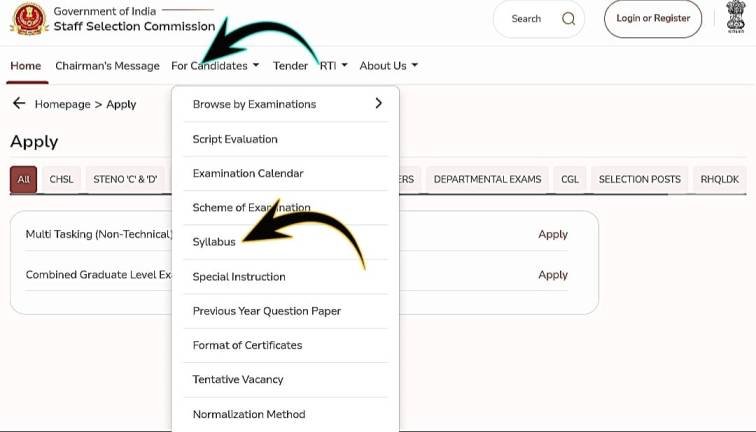The height and width of the screenshot is (432, 756).
Task: Open Chairman's Message page
Action: click(x=107, y=66)
